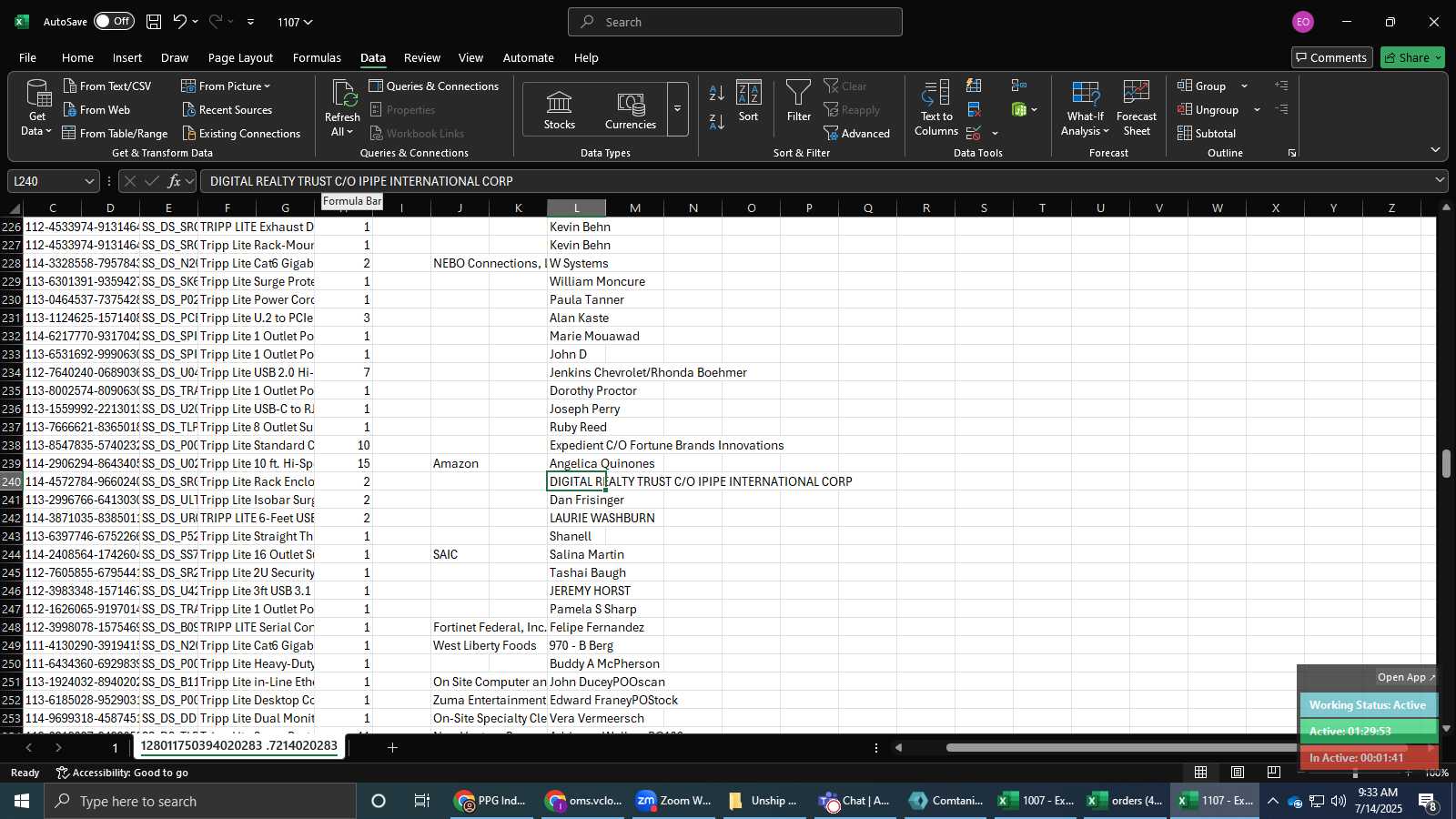Import data From Web

(x=96, y=109)
